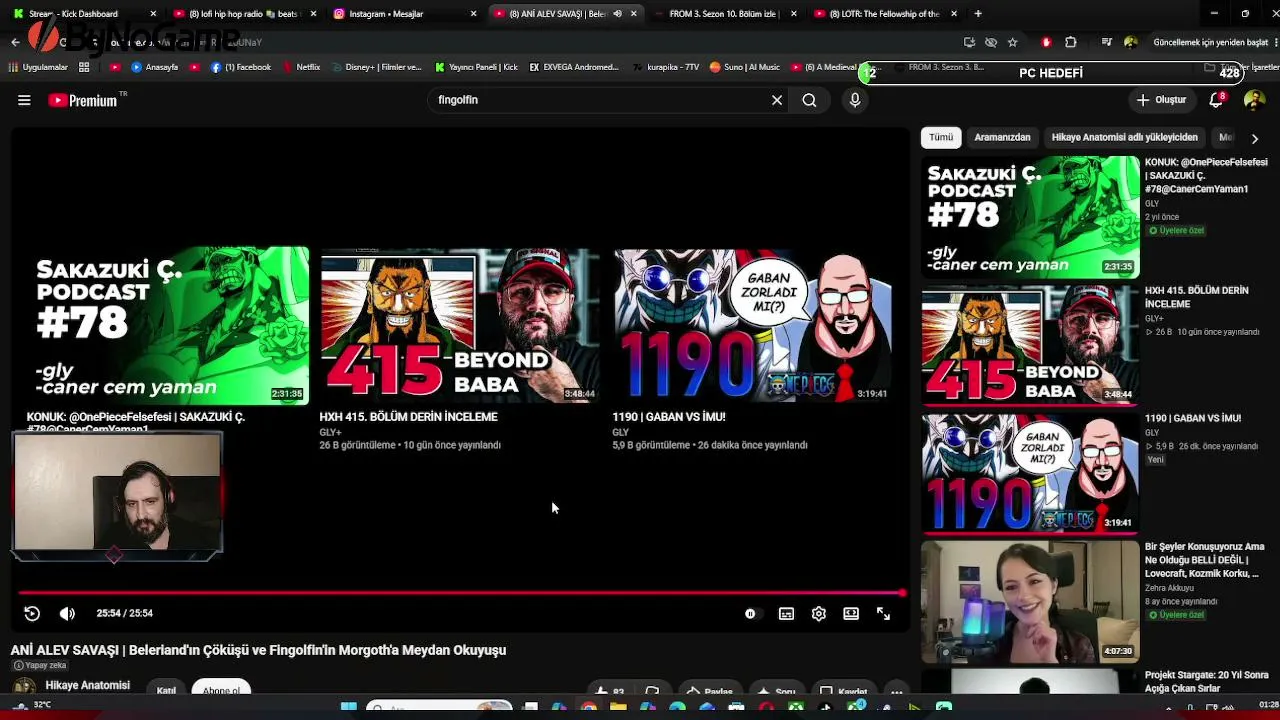This screenshot has width=1280, height=720.
Task: Open the EXVEGA Andromeda bookmark
Action: tap(574, 67)
